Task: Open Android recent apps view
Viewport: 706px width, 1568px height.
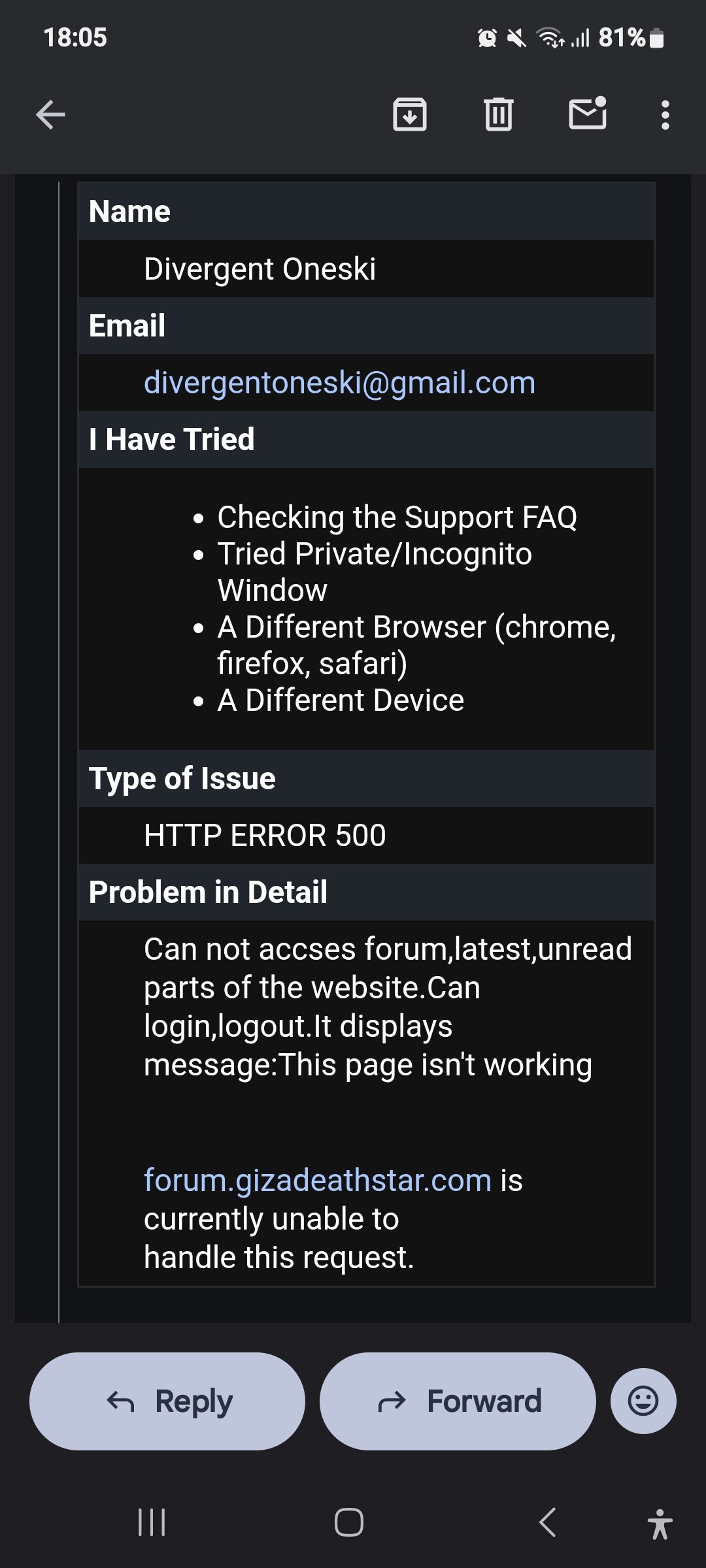Action: pyautogui.click(x=152, y=1522)
